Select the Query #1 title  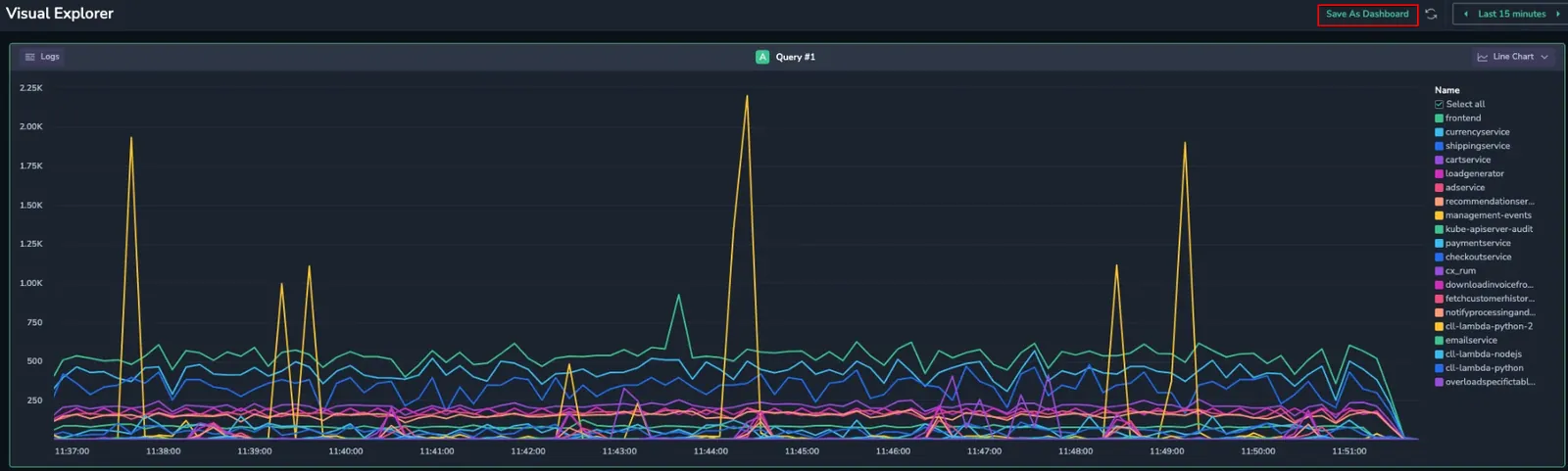pyautogui.click(x=795, y=57)
